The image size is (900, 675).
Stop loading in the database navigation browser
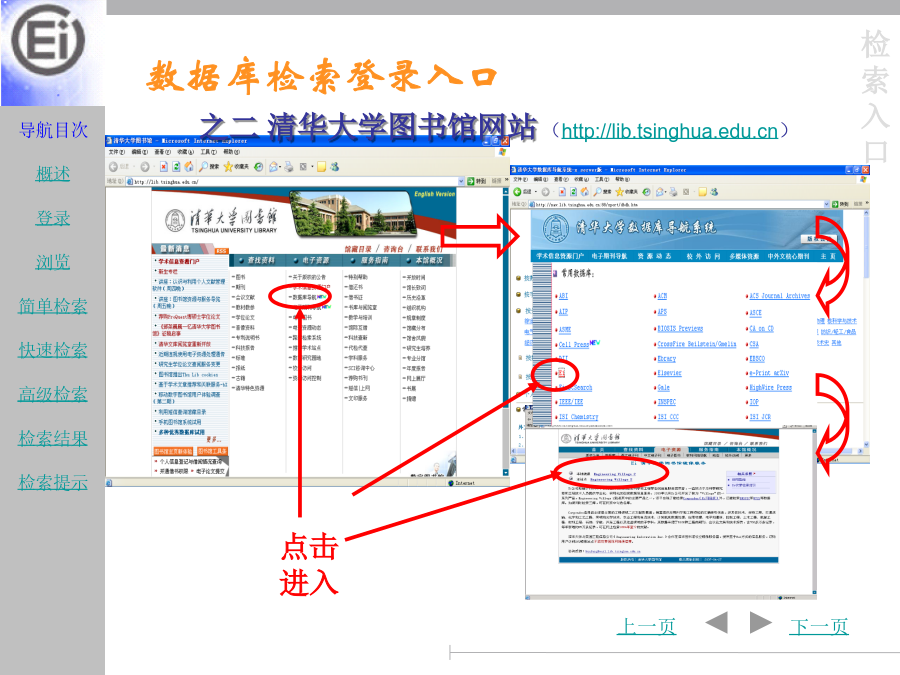(x=562, y=192)
